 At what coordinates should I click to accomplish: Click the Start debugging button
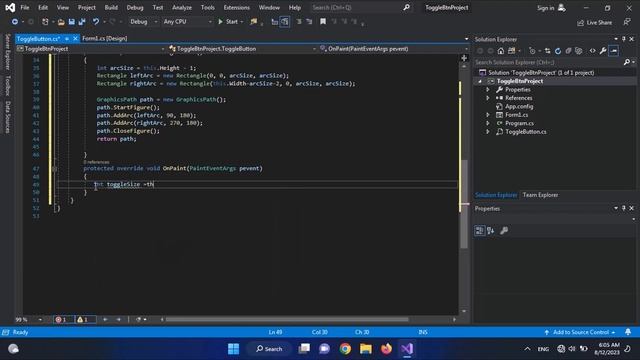230,22
